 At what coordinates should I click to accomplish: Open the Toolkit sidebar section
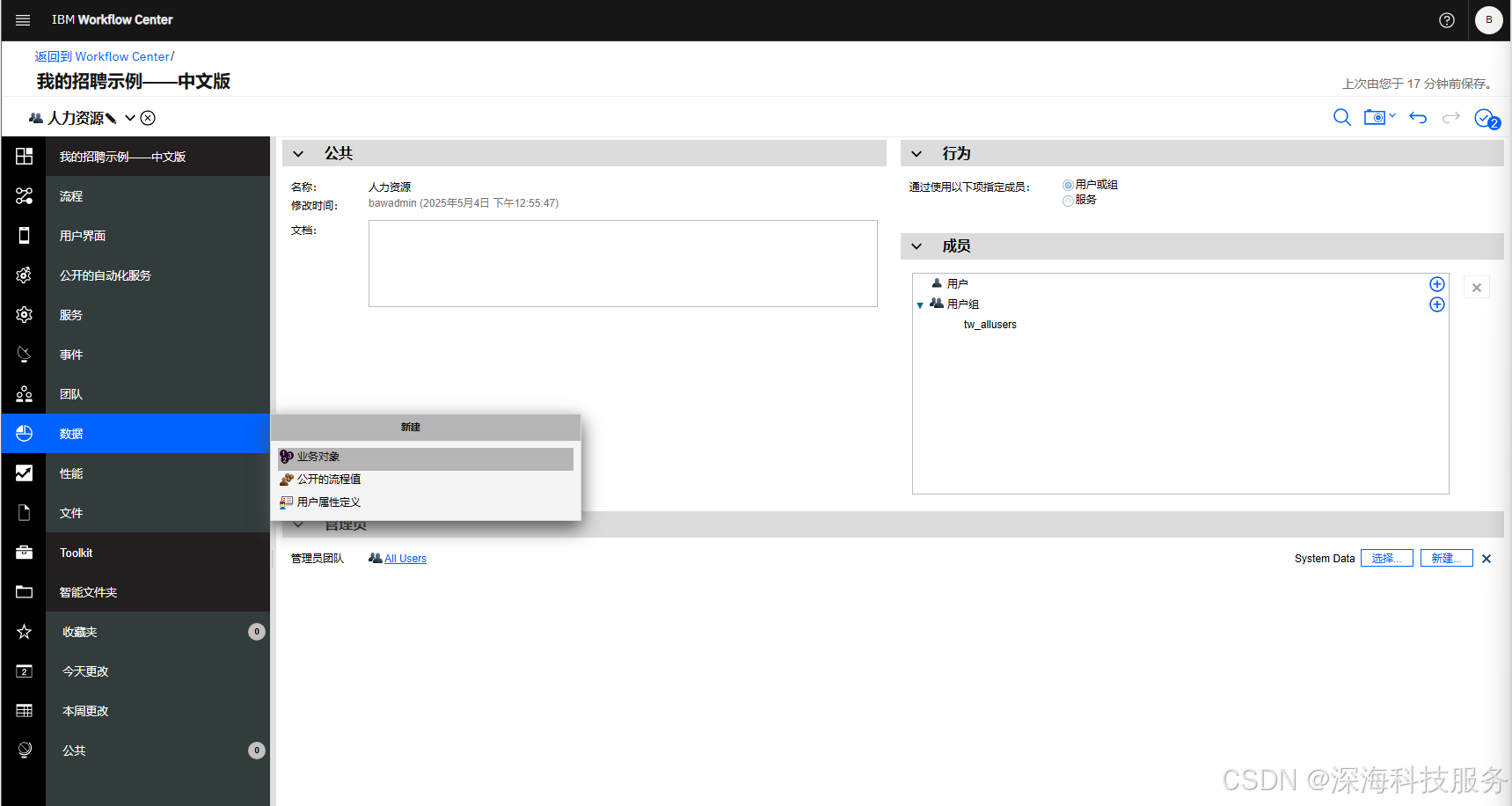click(x=157, y=553)
